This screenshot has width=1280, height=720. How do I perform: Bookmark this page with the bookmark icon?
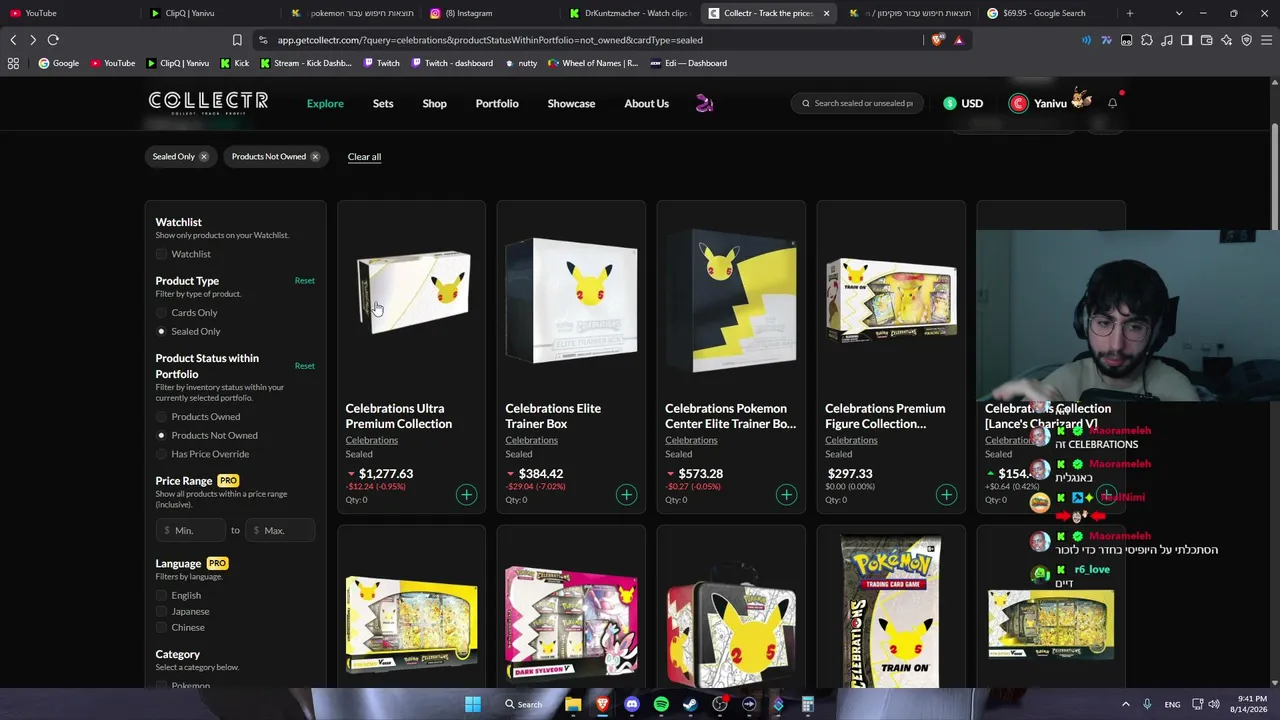click(237, 40)
